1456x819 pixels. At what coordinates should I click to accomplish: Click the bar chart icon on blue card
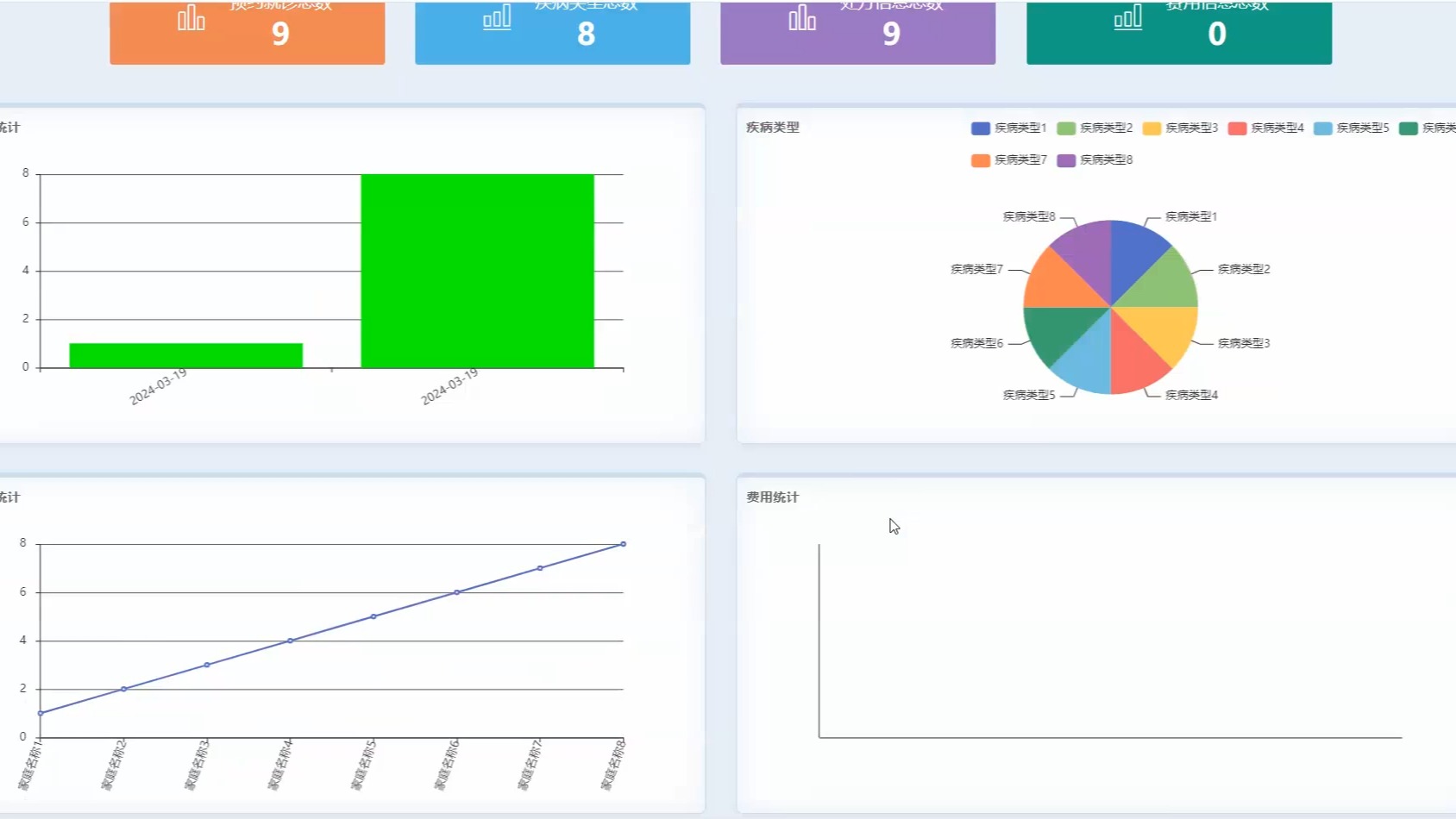(x=497, y=16)
